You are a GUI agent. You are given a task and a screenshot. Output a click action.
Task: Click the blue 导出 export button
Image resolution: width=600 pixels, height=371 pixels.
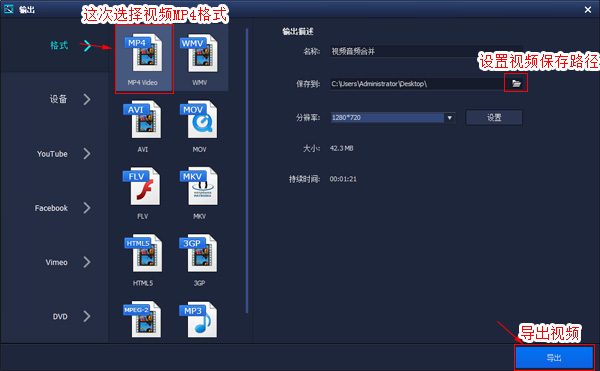tap(554, 358)
